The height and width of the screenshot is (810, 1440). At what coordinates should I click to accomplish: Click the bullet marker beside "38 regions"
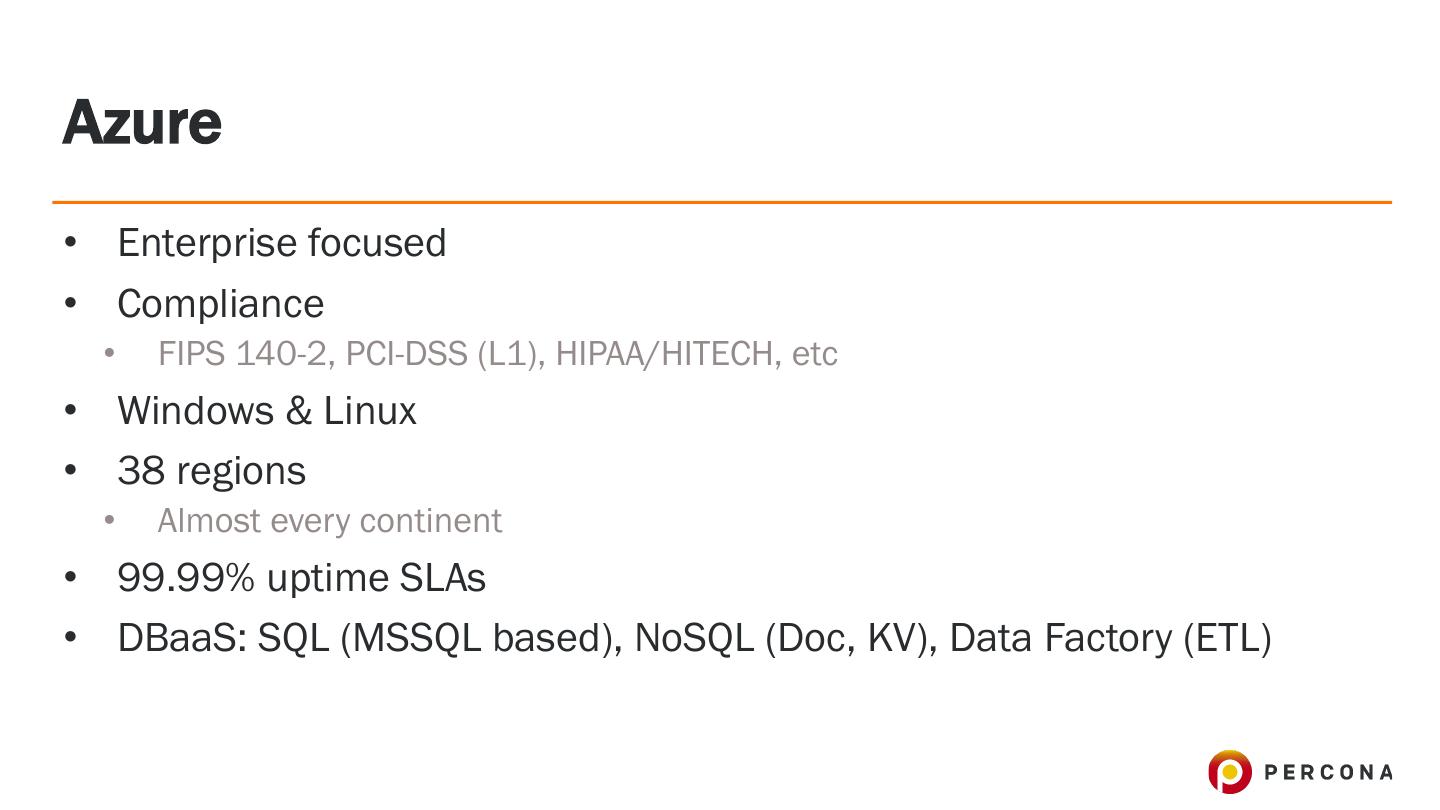(70, 471)
